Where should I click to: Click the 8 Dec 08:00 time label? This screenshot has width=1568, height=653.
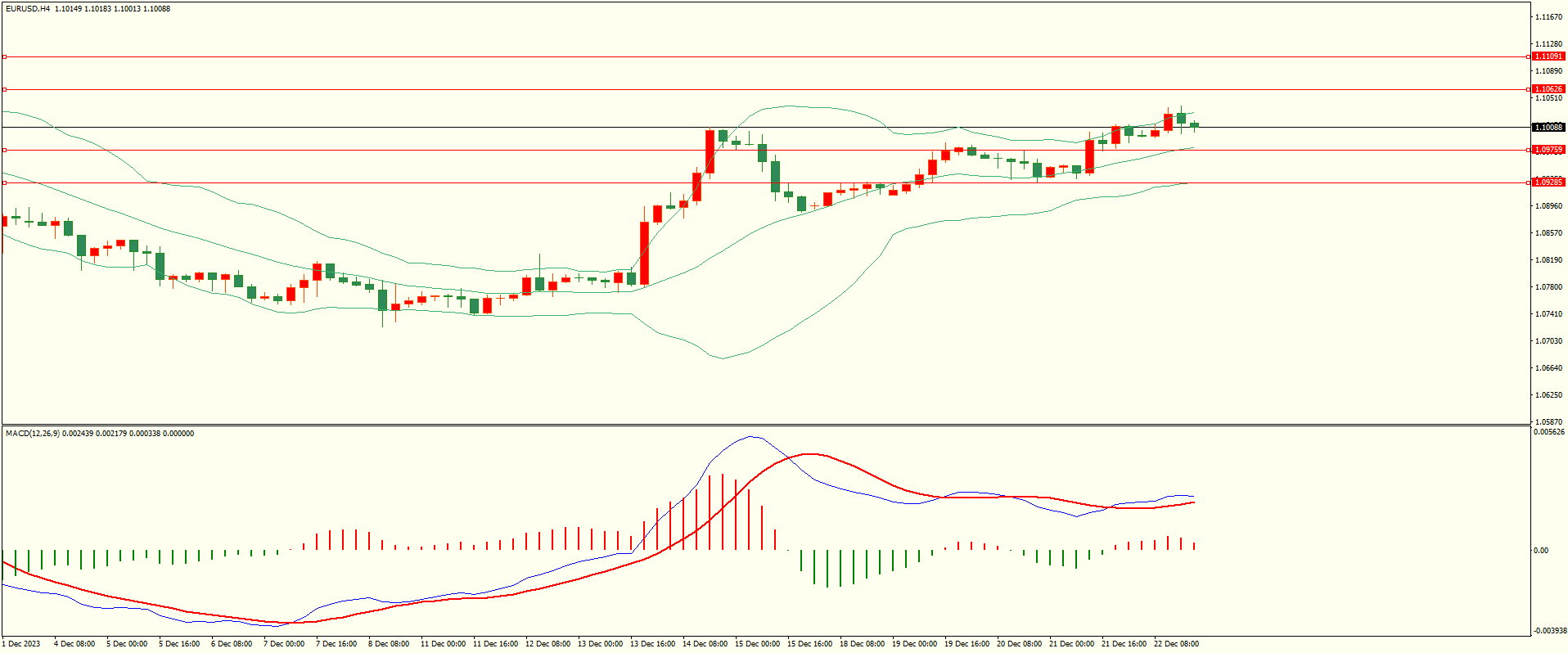coord(389,644)
